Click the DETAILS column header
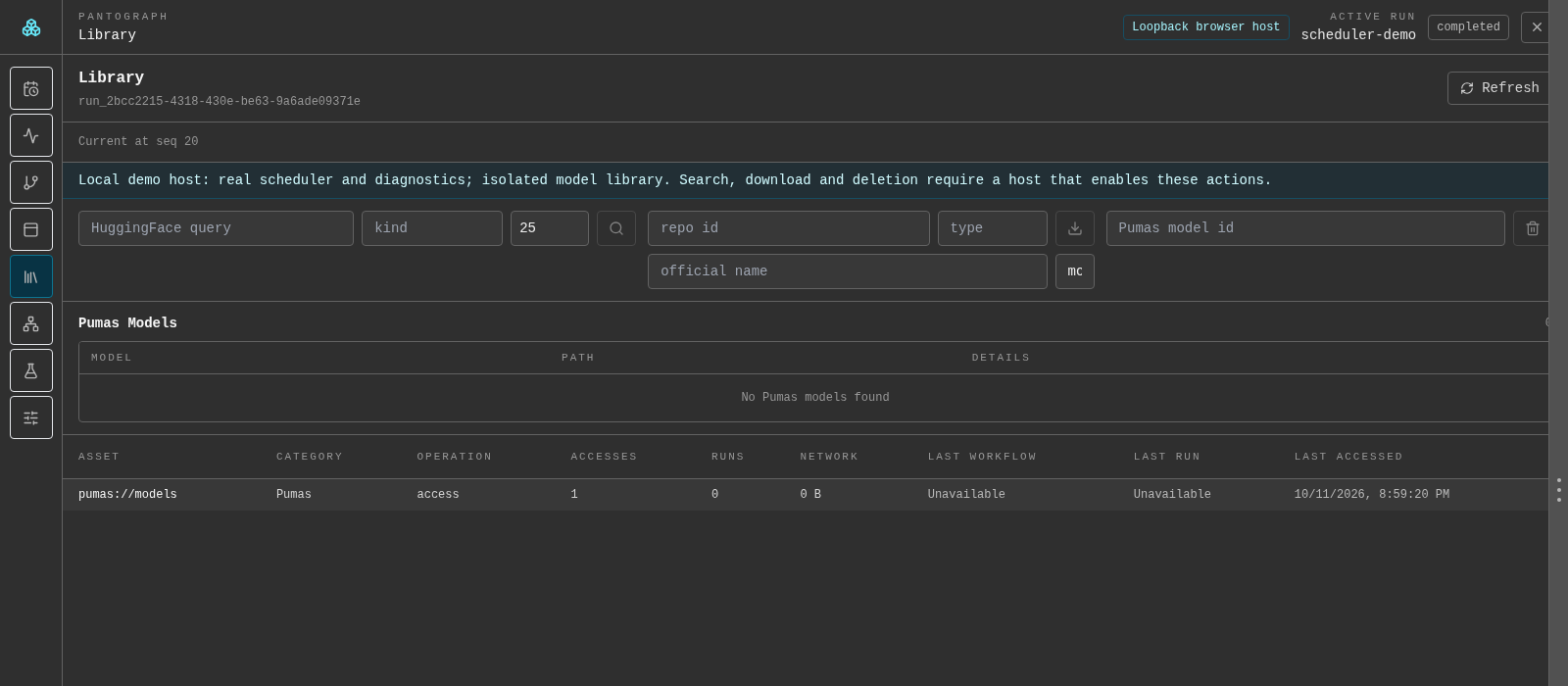The image size is (1568, 686). point(1002,358)
